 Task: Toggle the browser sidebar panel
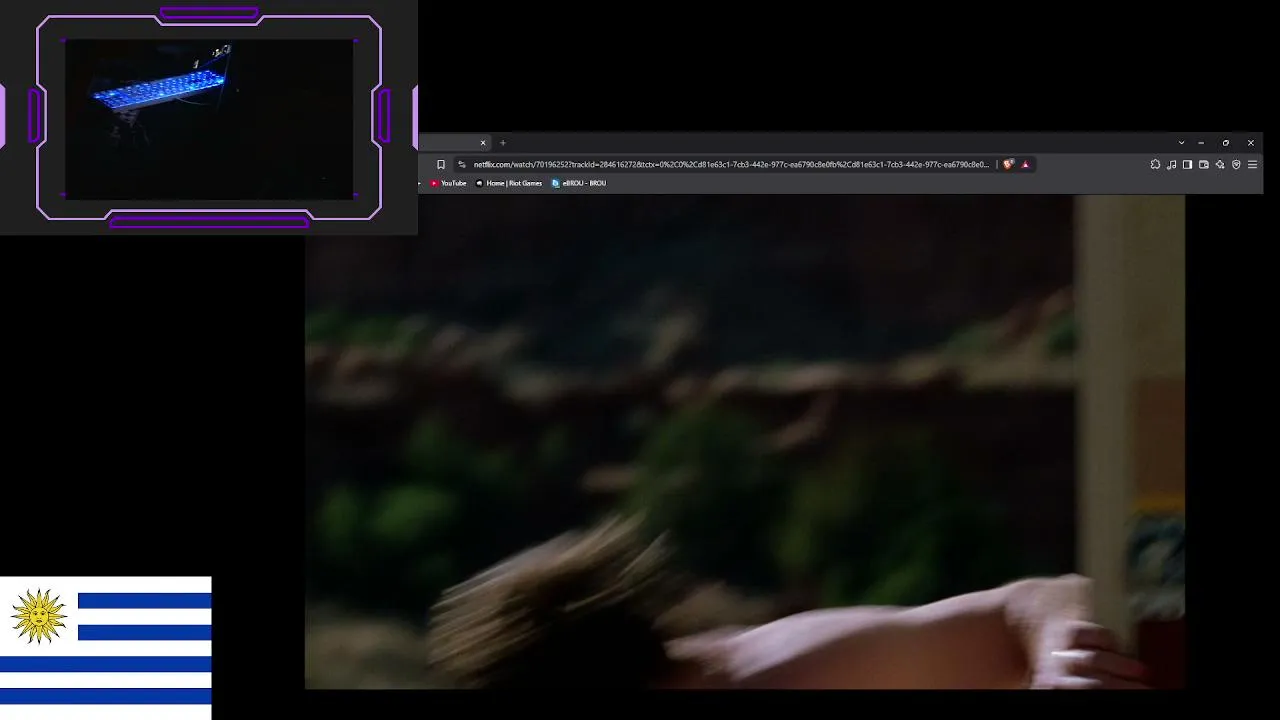click(x=1187, y=165)
